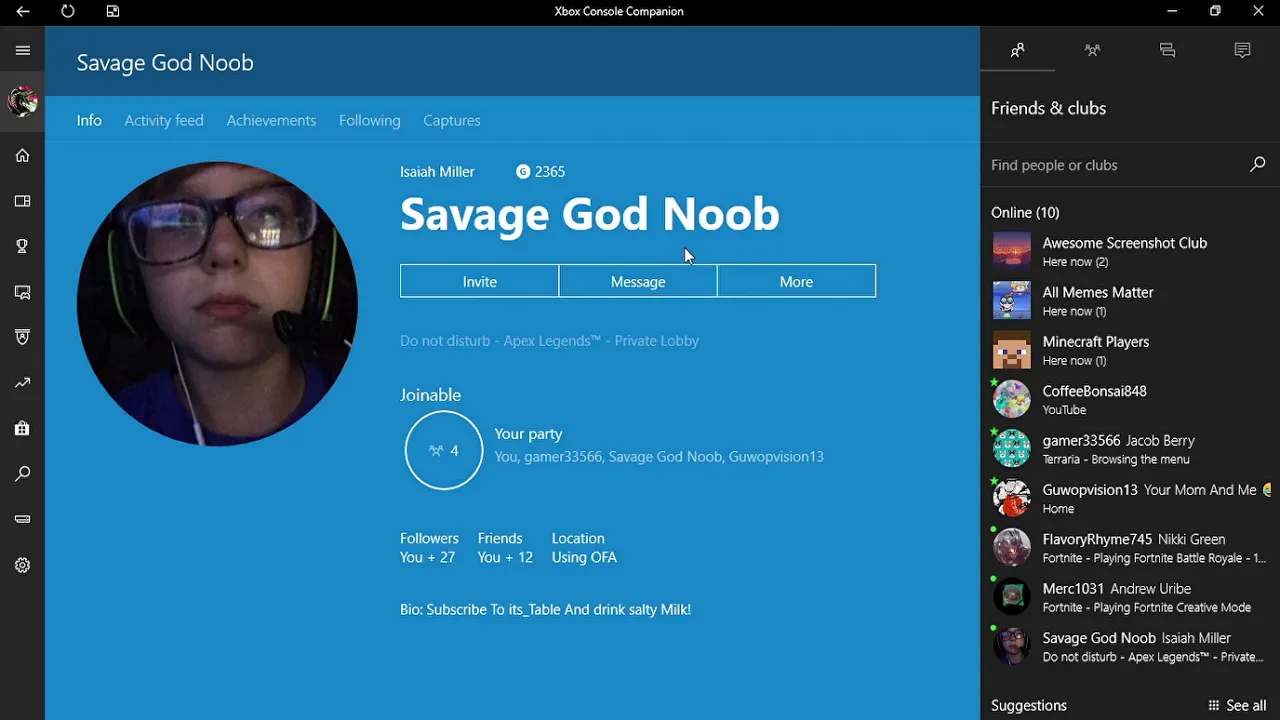
Task: Click the refresh icon in the title bar
Action: (68, 11)
